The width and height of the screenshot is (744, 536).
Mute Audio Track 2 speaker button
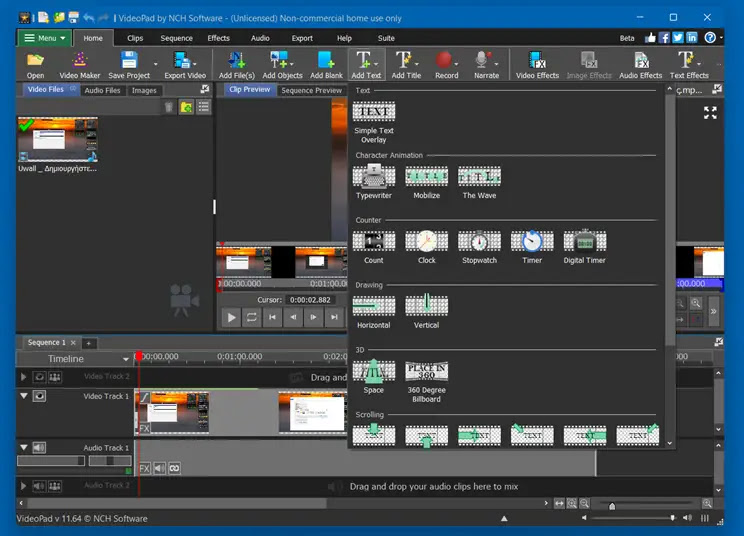click(x=39, y=486)
